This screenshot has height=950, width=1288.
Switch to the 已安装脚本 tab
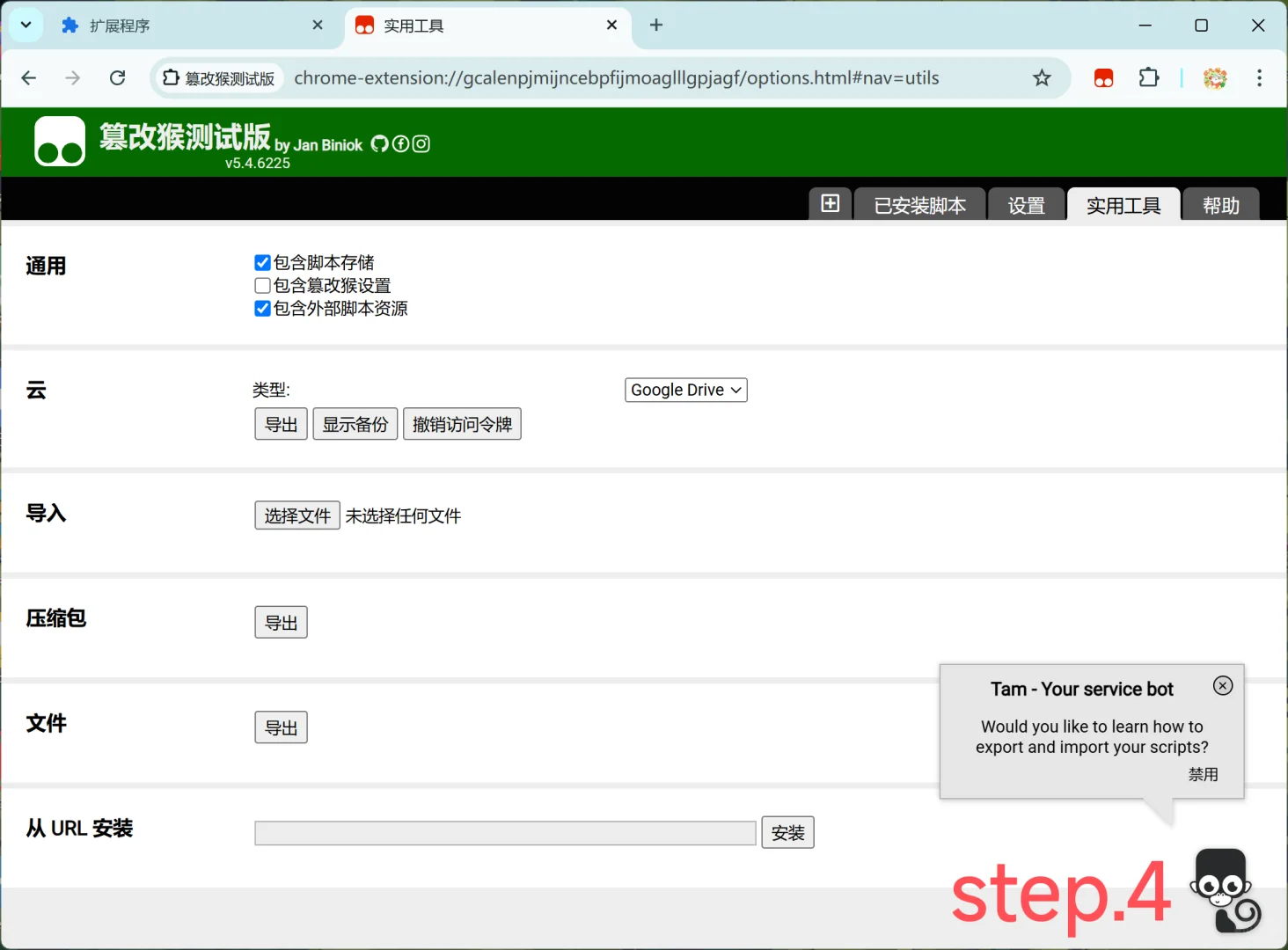(919, 205)
